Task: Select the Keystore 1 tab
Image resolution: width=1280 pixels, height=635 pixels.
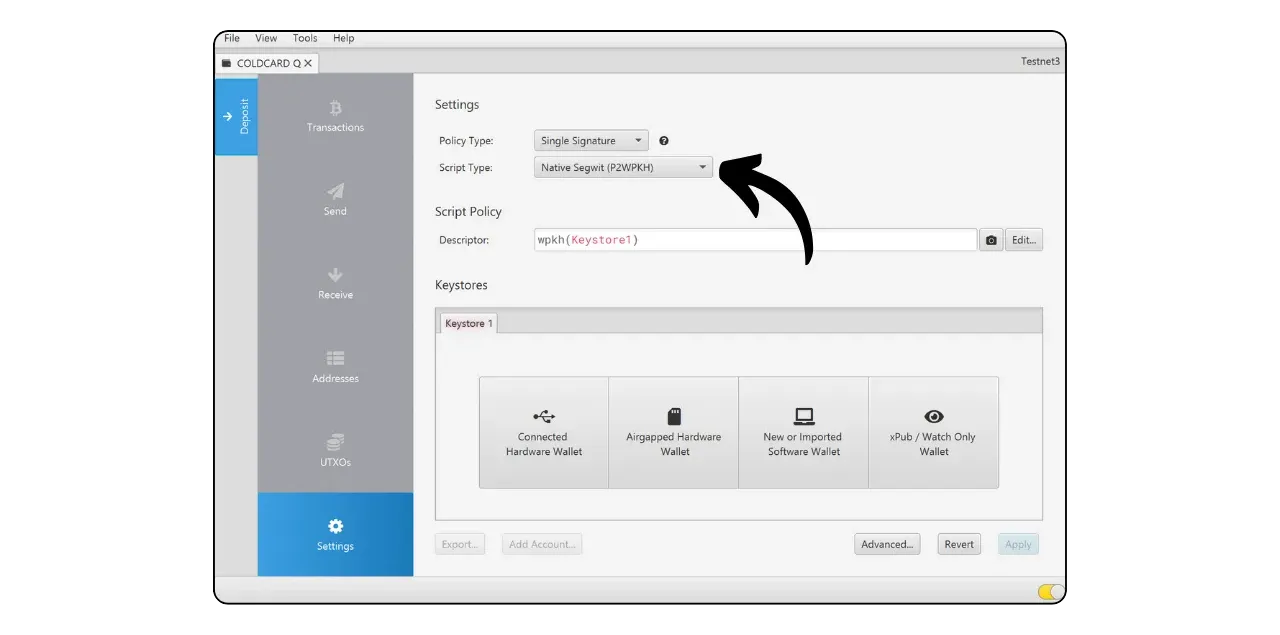Action: click(x=468, y=323)
